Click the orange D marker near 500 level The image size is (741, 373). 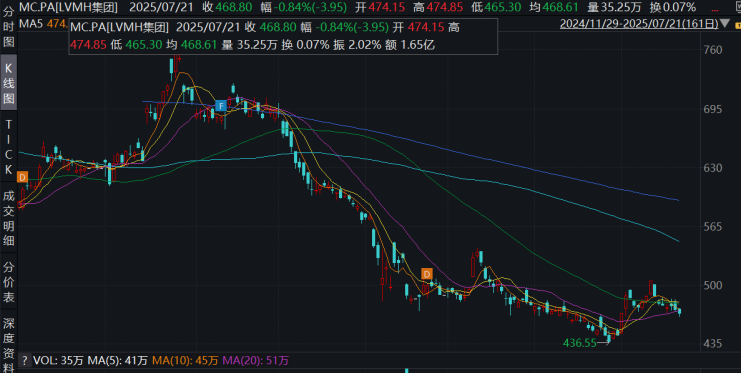[427, 273]
